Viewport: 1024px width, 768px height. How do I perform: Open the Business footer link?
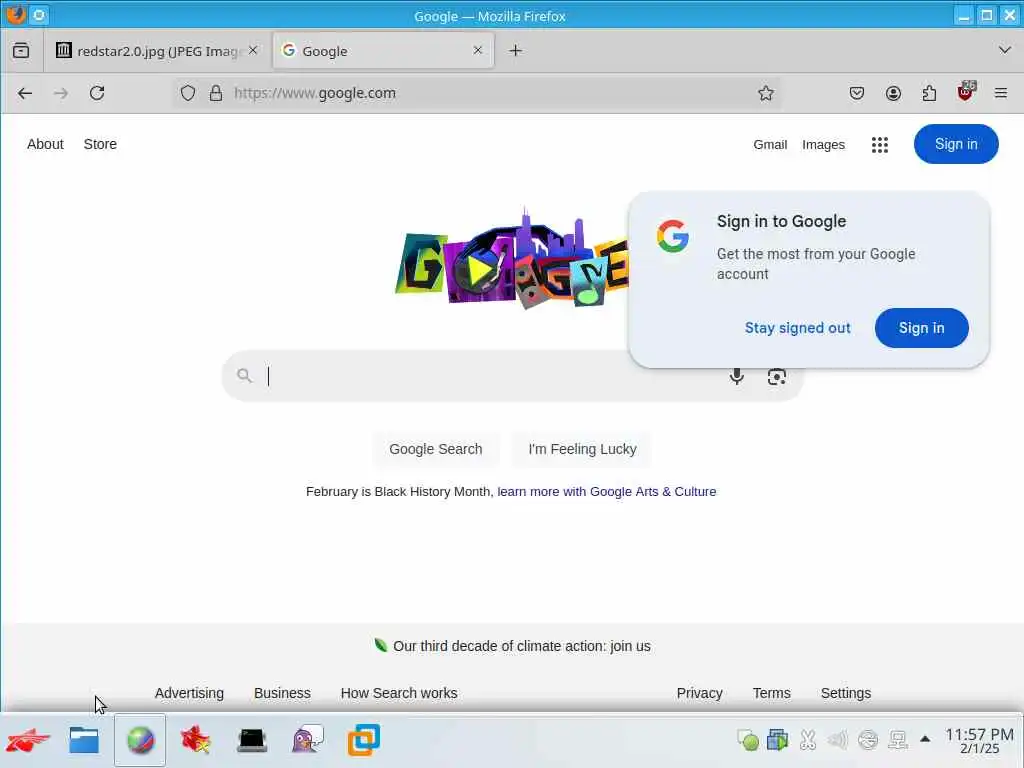282,693
